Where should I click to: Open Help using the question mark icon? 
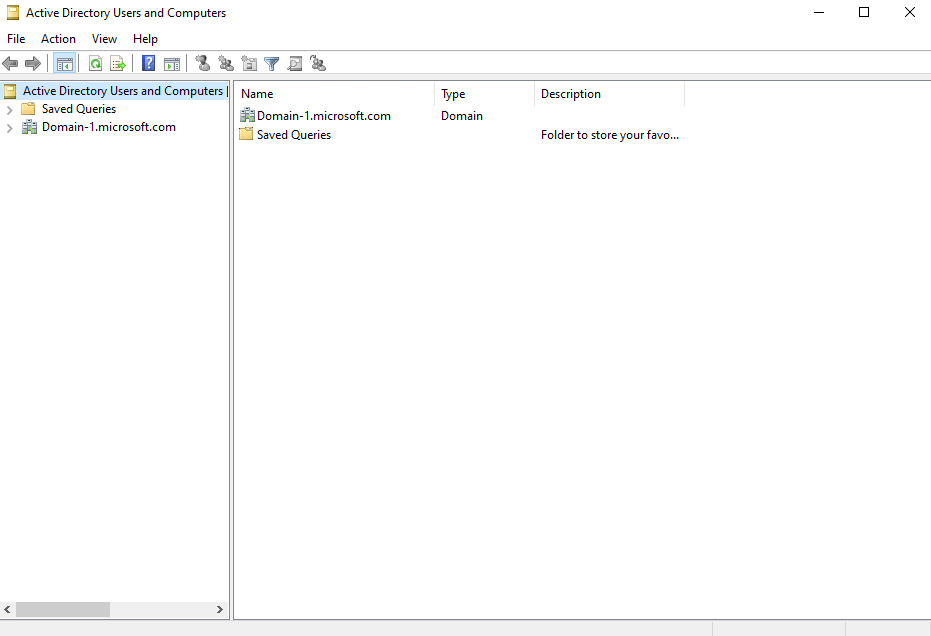(147, 63)
